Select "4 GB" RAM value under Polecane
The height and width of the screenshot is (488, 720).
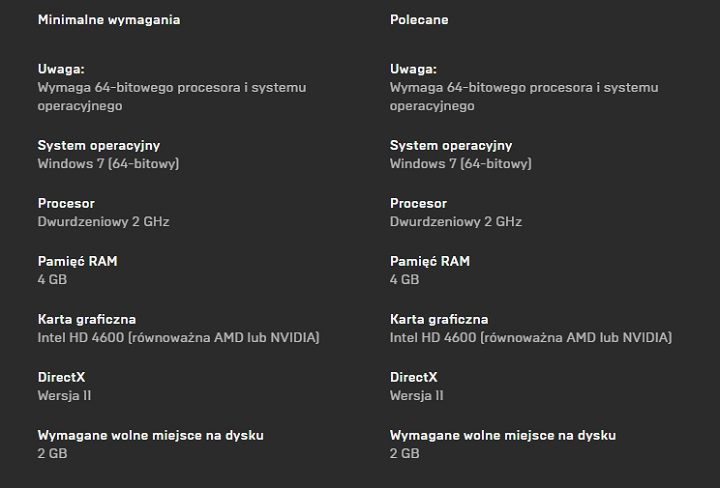click(404, 279)
